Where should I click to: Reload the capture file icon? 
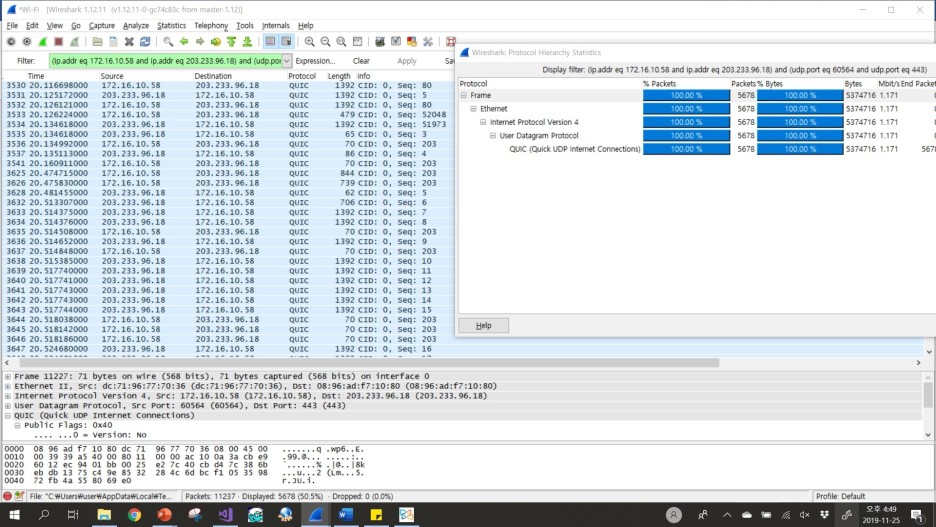pyautogui.click(x=145, y=41)
